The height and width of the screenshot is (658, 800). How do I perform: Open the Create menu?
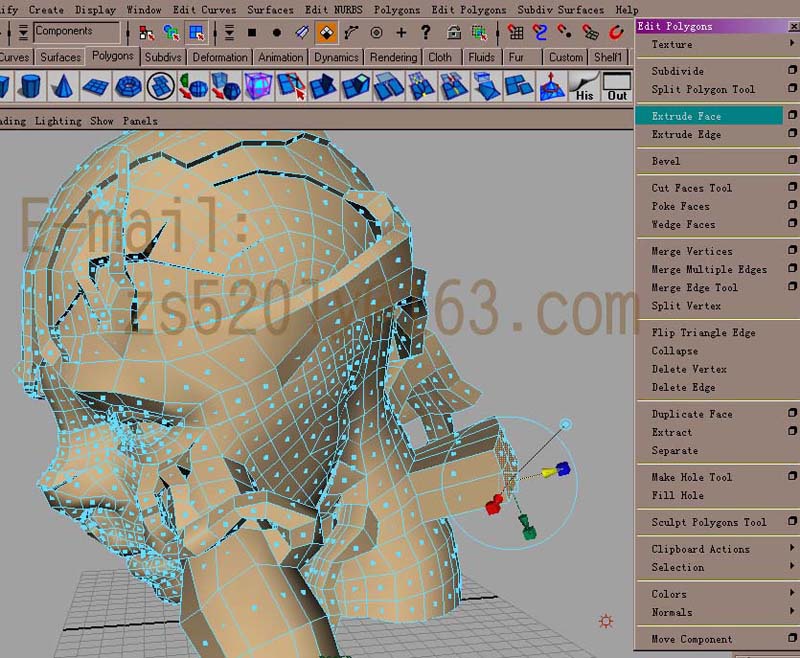point(46,10)
